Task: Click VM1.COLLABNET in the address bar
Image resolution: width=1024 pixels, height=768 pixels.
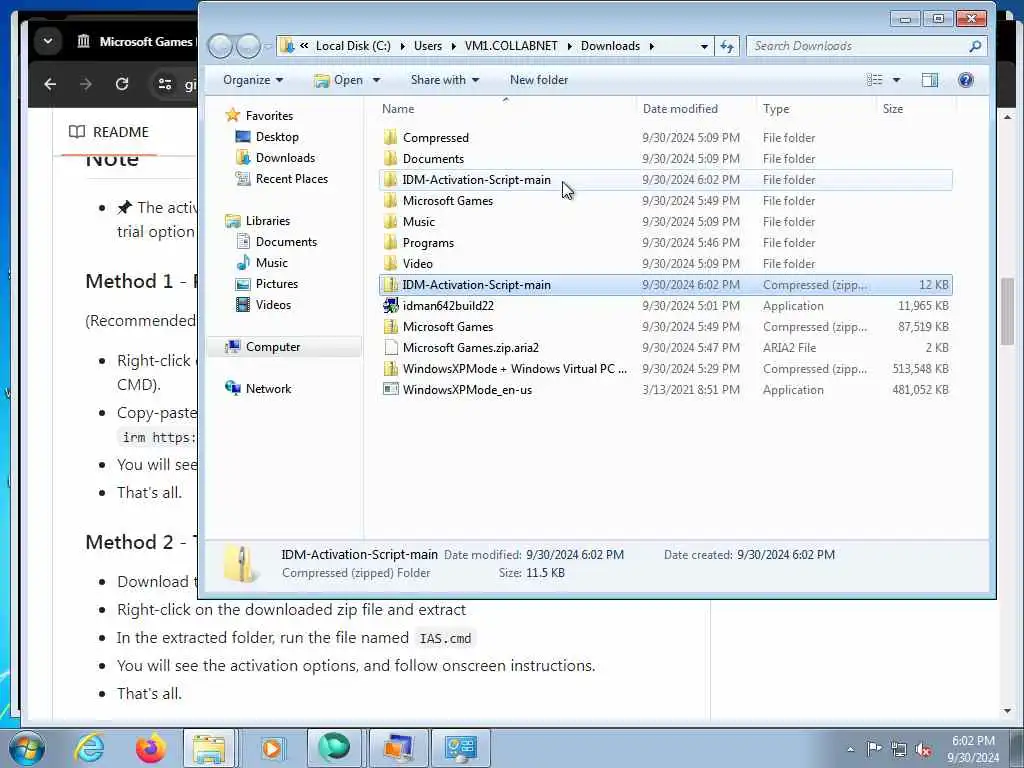Action: coord(511,46)
